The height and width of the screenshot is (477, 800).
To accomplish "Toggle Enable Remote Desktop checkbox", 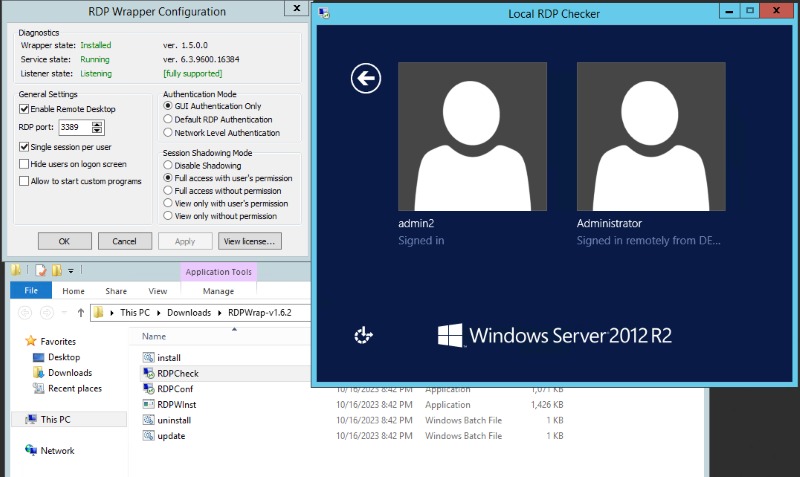I will pos(24,109).
